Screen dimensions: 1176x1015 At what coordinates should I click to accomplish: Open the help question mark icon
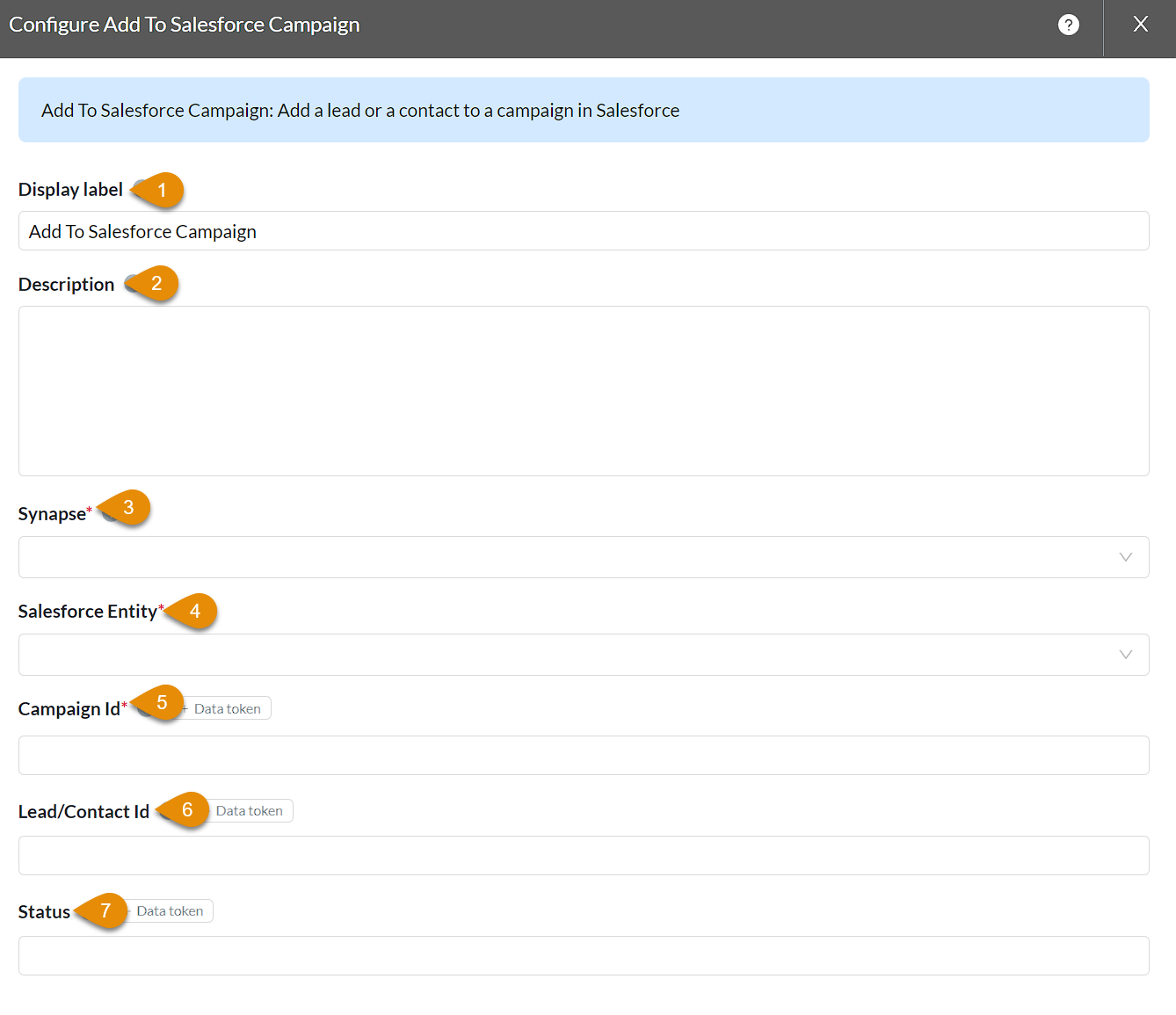point(1068,25)
